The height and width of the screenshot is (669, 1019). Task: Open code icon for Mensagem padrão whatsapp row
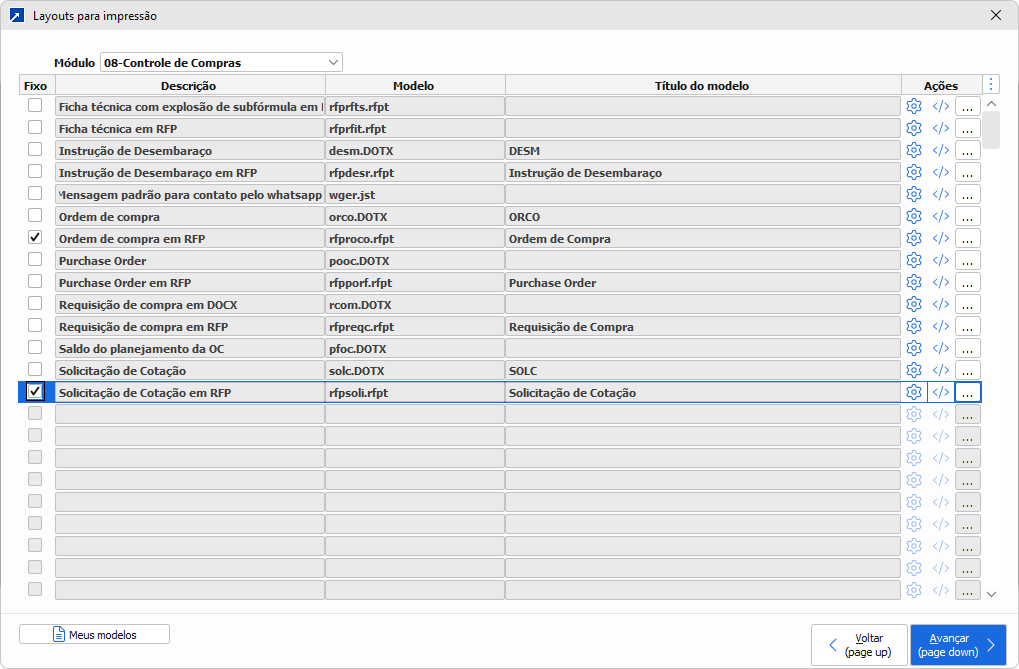(940, 194)
